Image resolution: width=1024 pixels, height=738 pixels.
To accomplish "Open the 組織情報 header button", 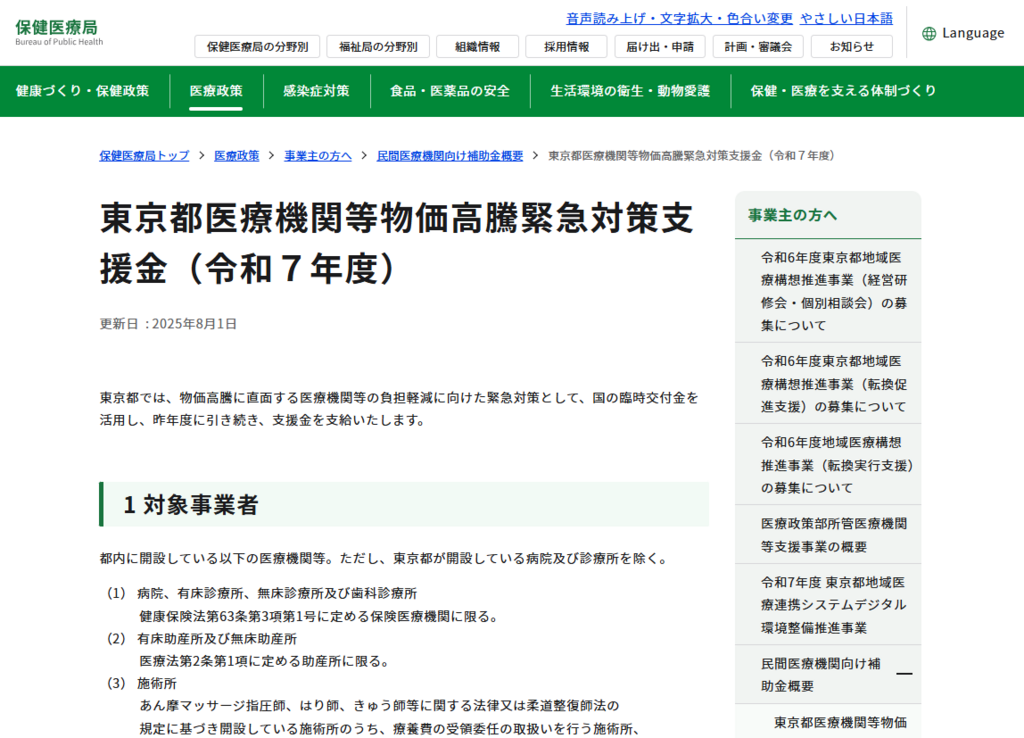I will (x=477, y=46).
